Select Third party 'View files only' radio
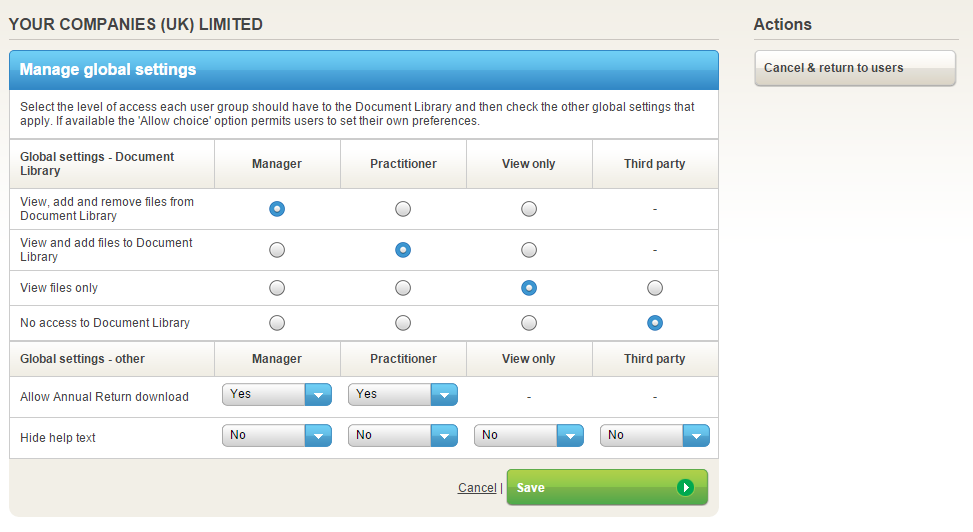 pos(655,288)
